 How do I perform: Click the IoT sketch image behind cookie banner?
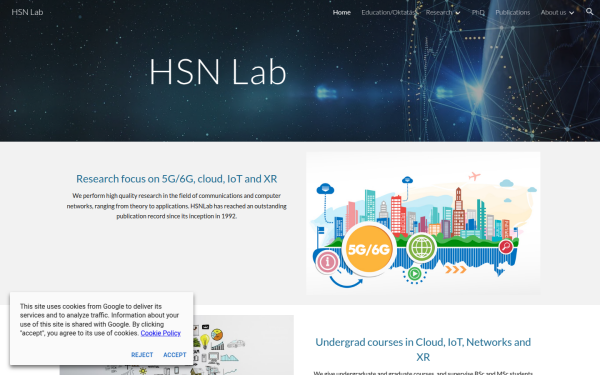tap(244, 344)
